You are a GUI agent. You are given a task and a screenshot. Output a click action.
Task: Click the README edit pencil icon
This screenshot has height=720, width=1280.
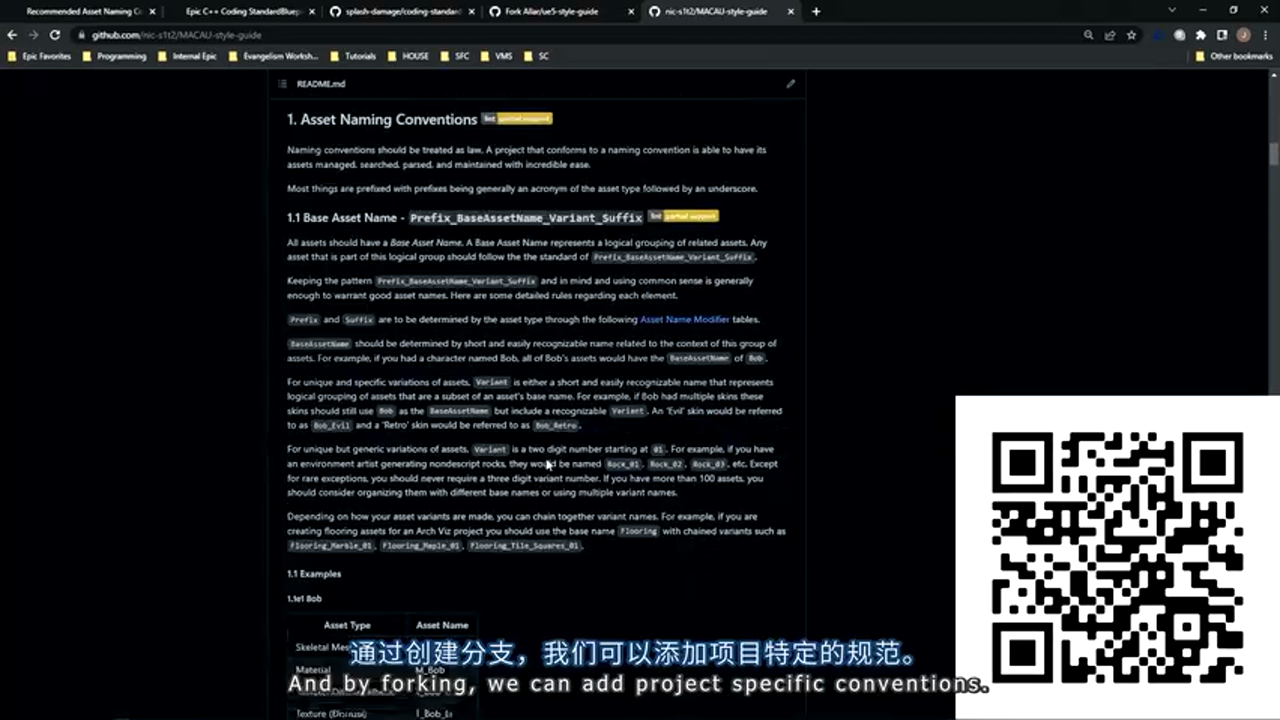(x=790, y=84)
